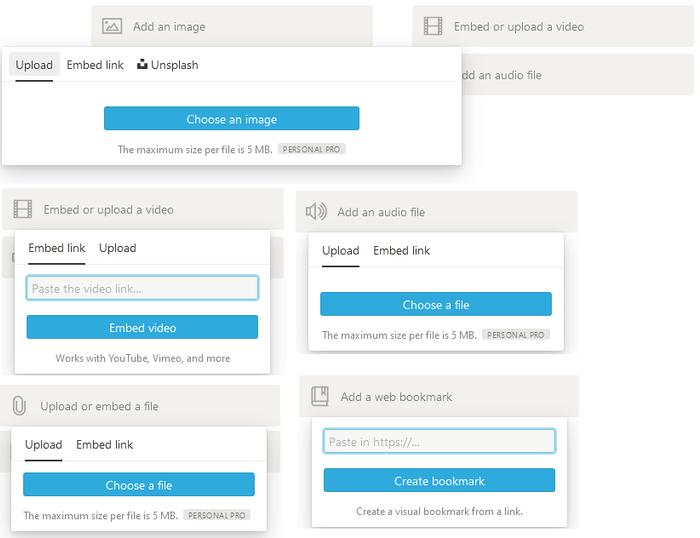This screenshot has width=700, height=538.
Task: Switch to Embed link tab in audio popup
Action: 401,250
